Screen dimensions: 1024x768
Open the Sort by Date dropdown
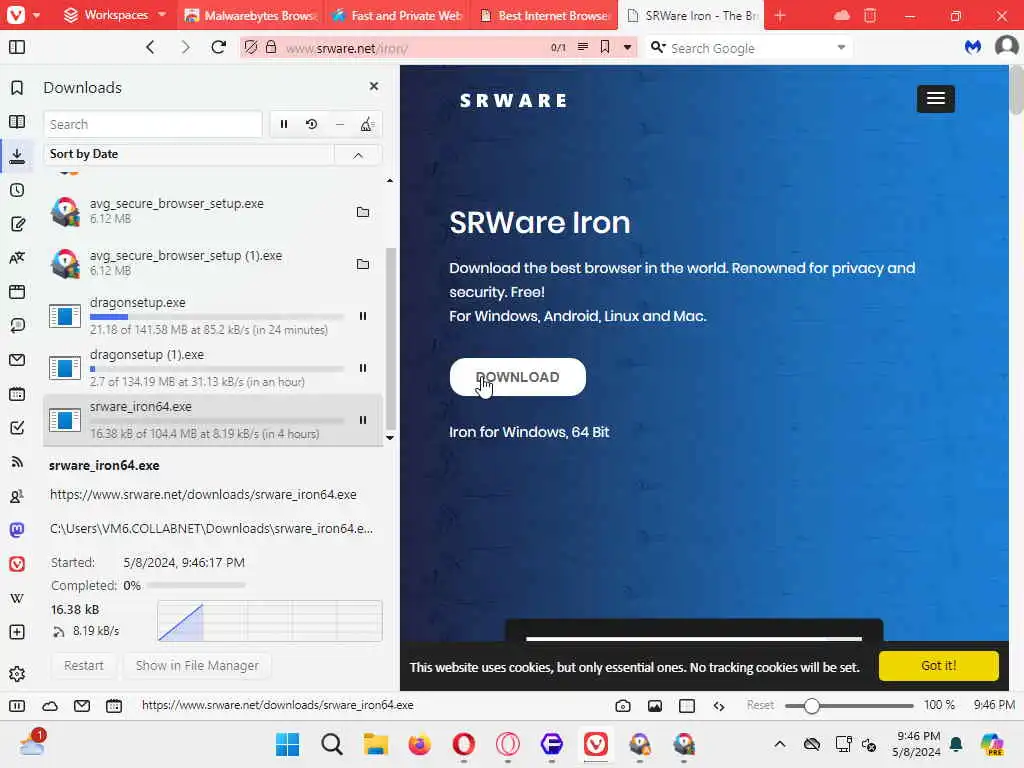click(x=189, y=154)
